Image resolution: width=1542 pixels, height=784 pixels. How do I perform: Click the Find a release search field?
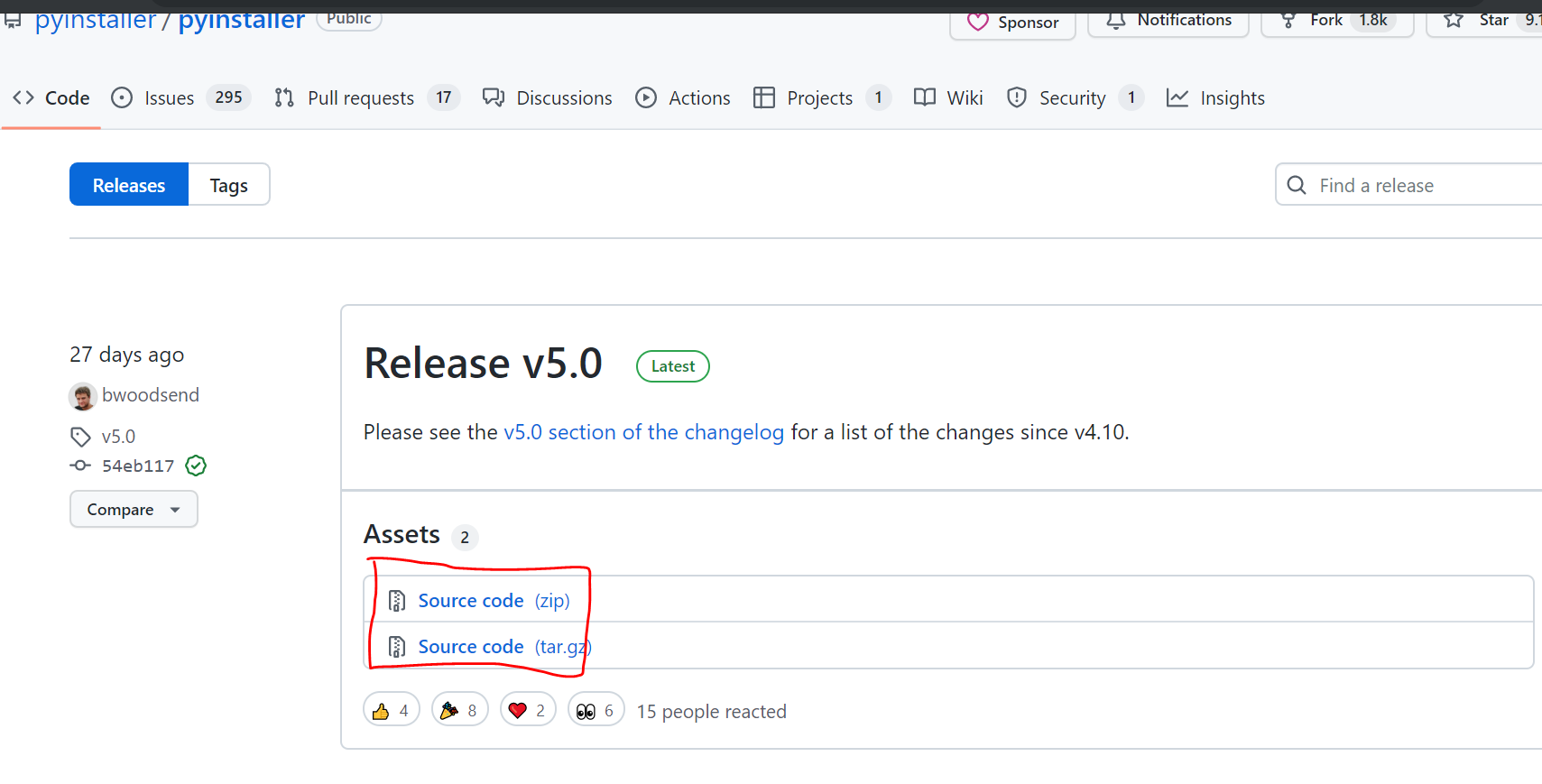(1417, 185)
